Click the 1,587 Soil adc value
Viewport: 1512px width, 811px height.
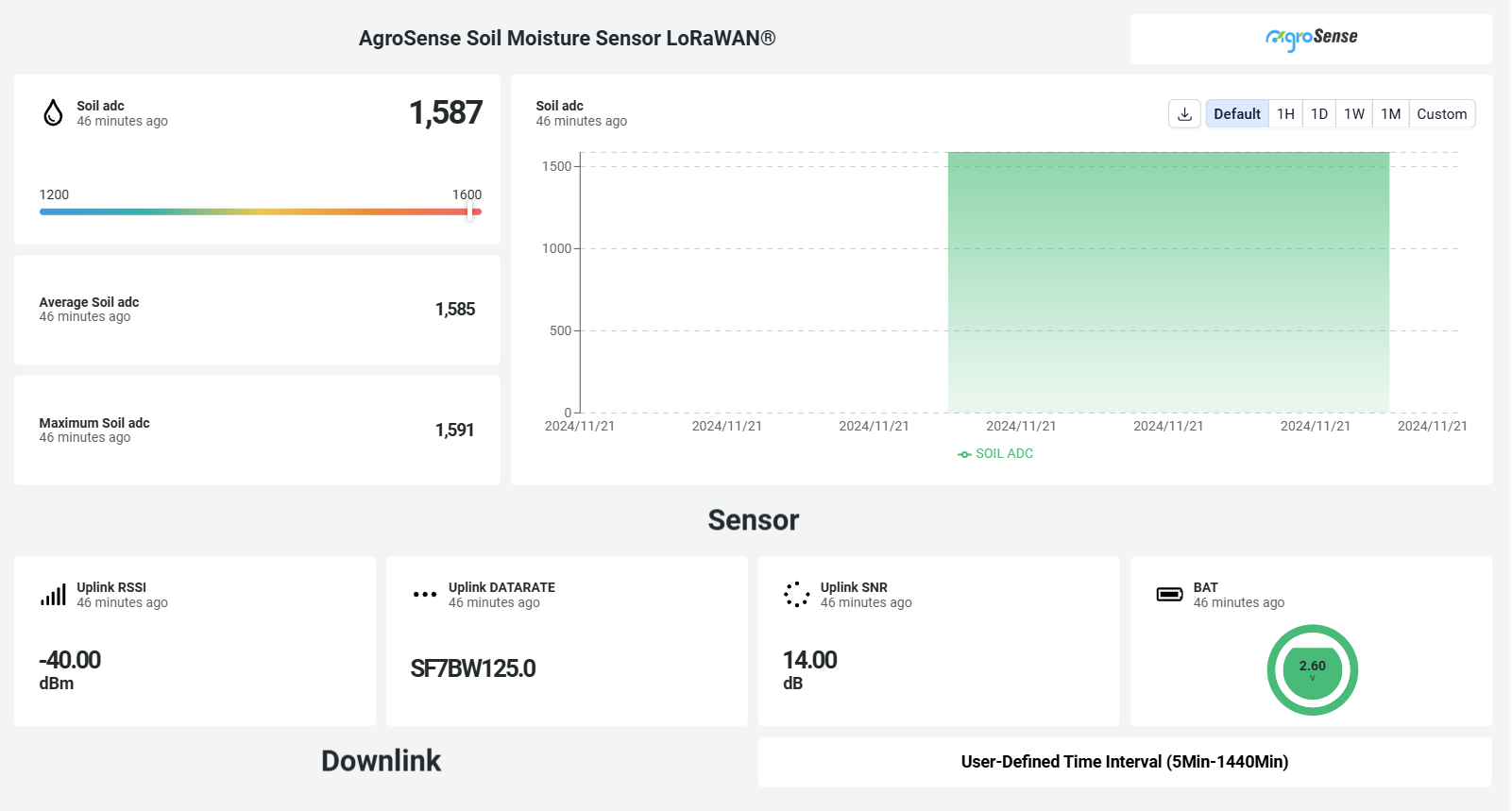446,113
